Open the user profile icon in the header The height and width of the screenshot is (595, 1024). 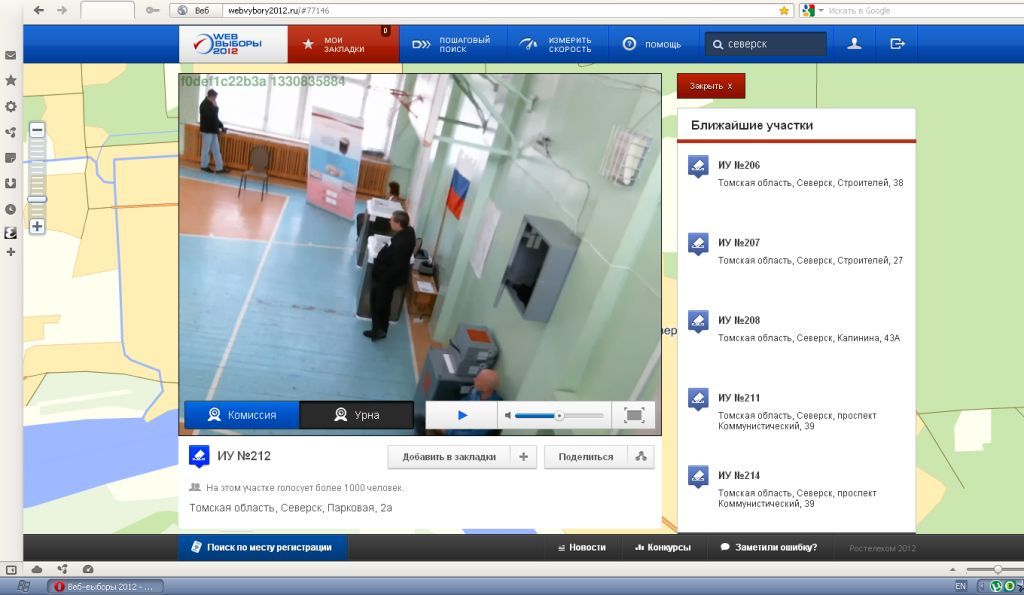point(854,44)
